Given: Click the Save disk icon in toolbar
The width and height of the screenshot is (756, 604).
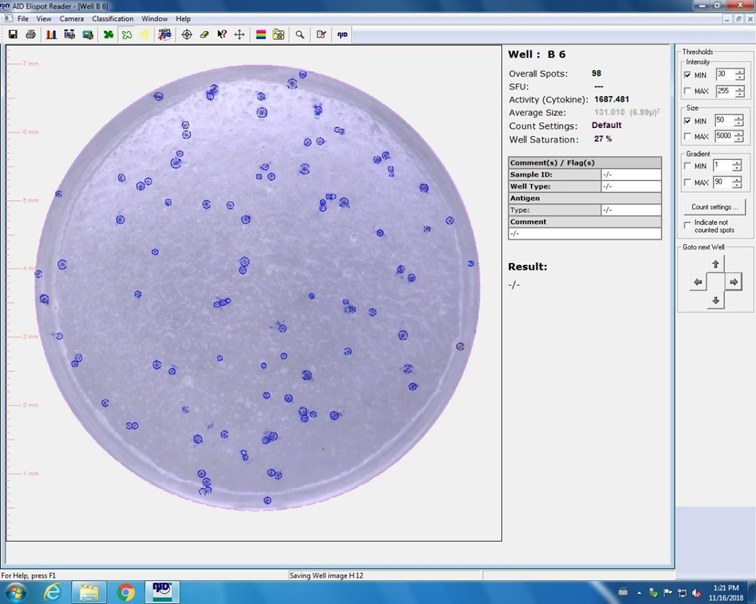Looking at the screenshot, I should 13,34.
